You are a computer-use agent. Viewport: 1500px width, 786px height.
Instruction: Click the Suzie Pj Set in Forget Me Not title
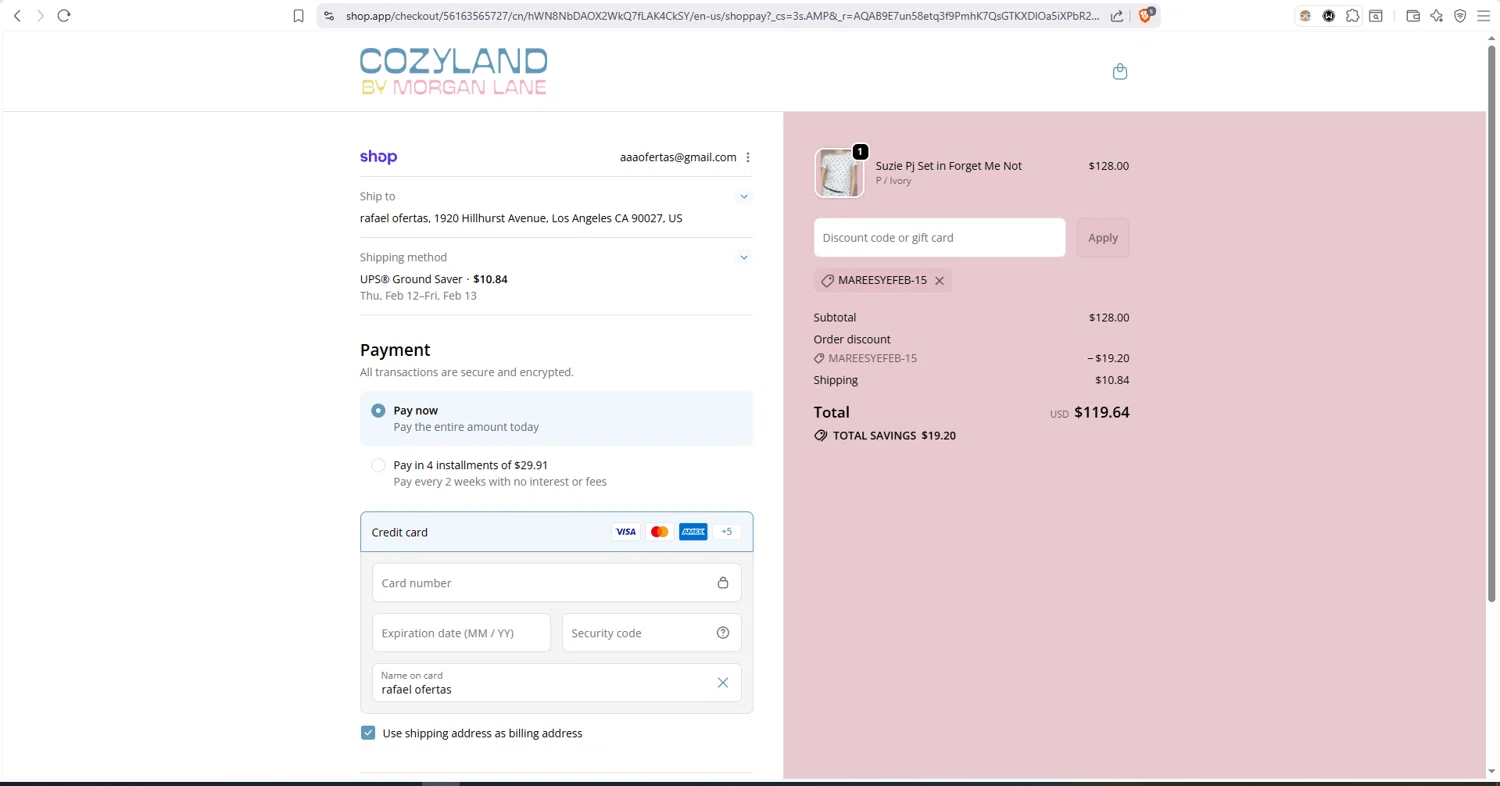point(949,166)
